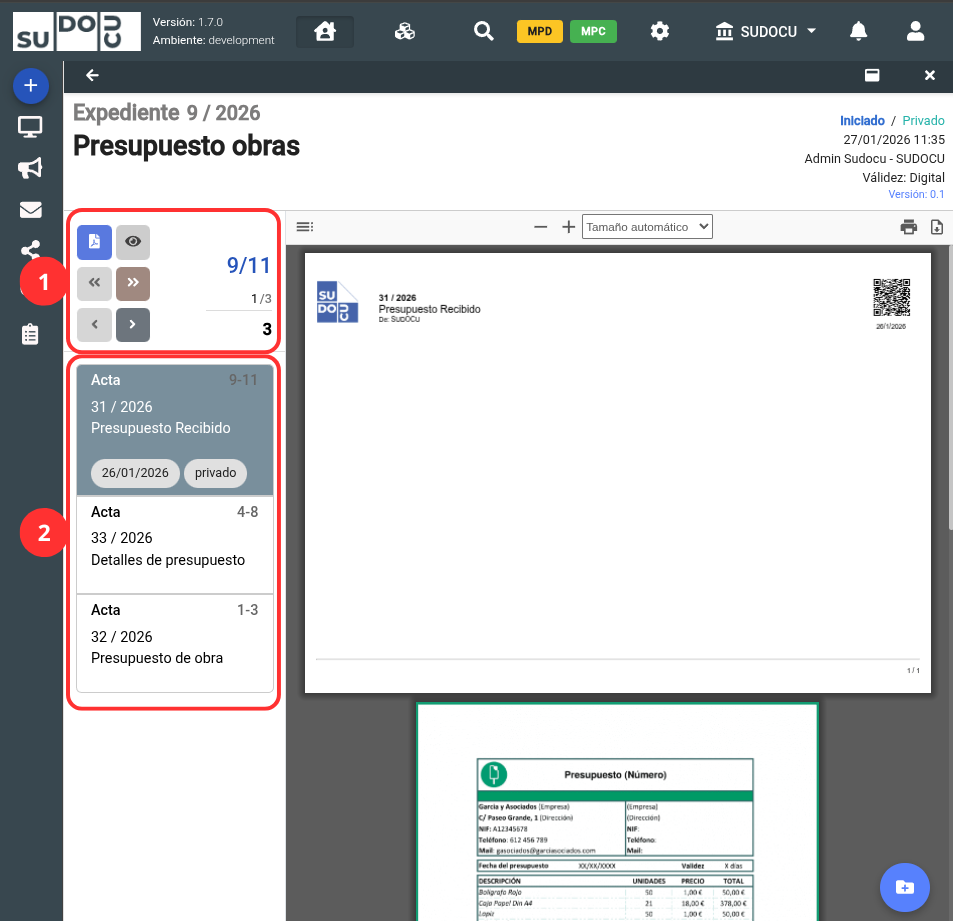The image size is (953, 921).
Task: Click the SUDOCU logo
Action: pos(77,31)
